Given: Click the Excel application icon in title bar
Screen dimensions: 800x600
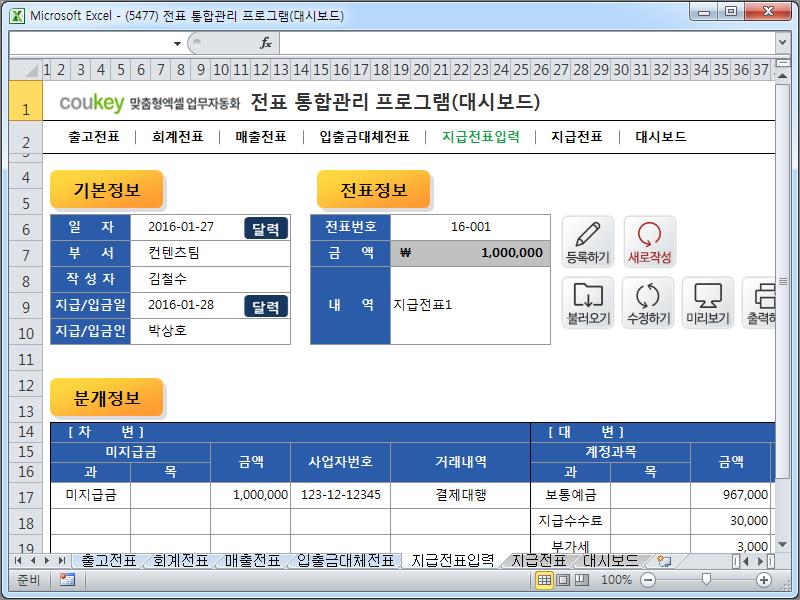Looking at the screenshot, I should click(x=17, y=16).
